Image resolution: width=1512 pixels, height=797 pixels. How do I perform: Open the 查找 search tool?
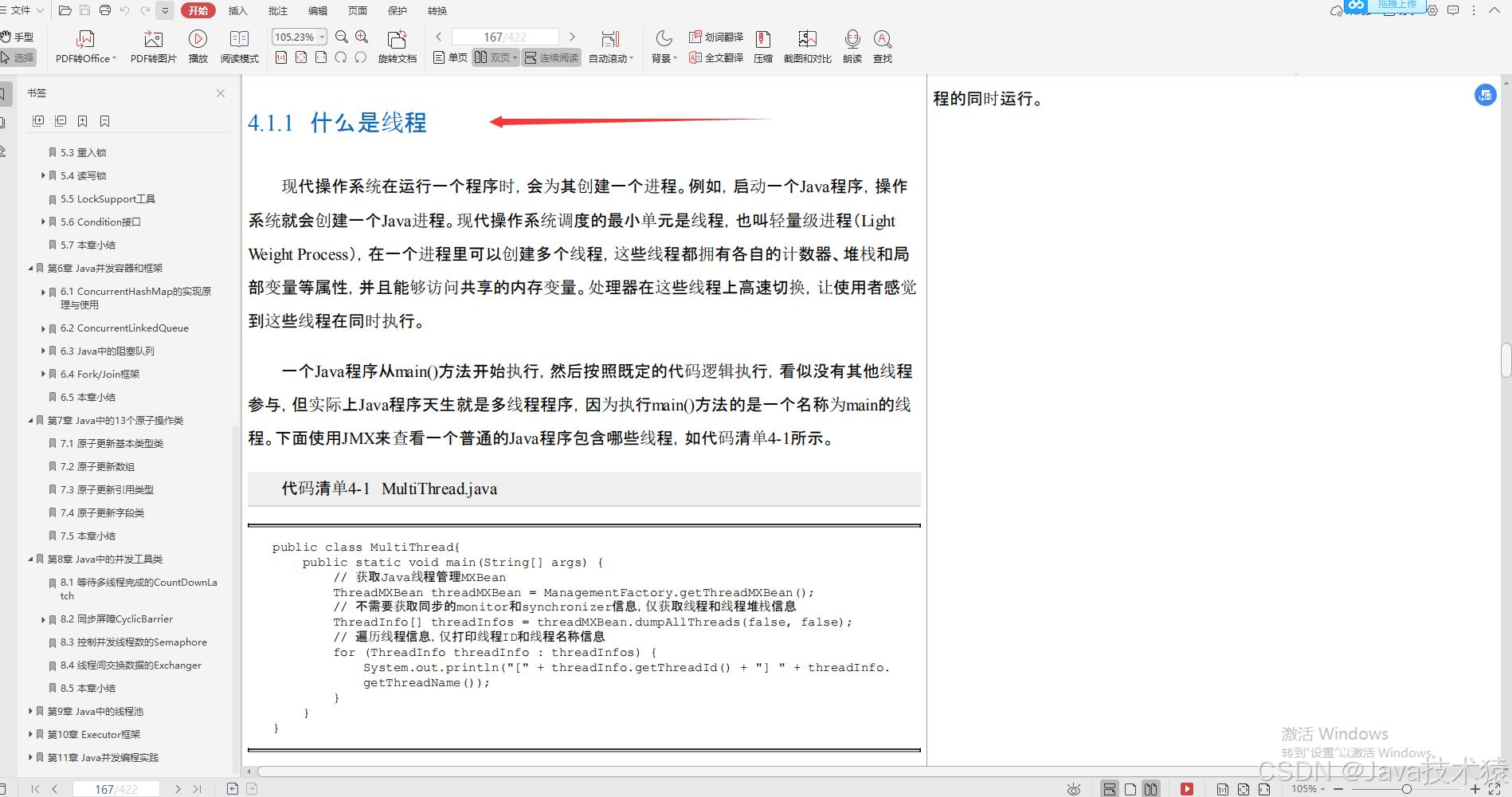point(882,47)
